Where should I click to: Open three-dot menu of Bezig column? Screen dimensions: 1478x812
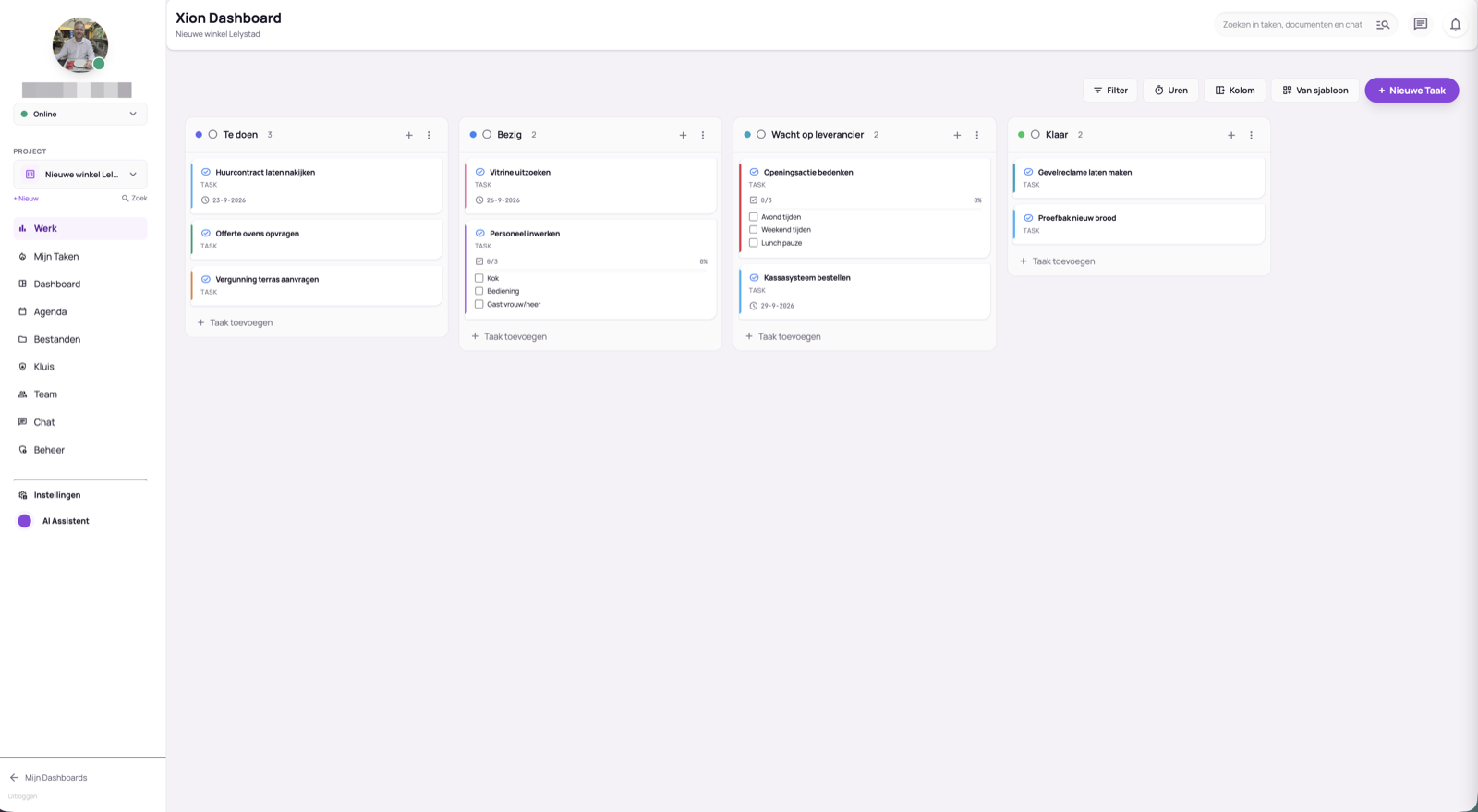(x=703, y=135)
